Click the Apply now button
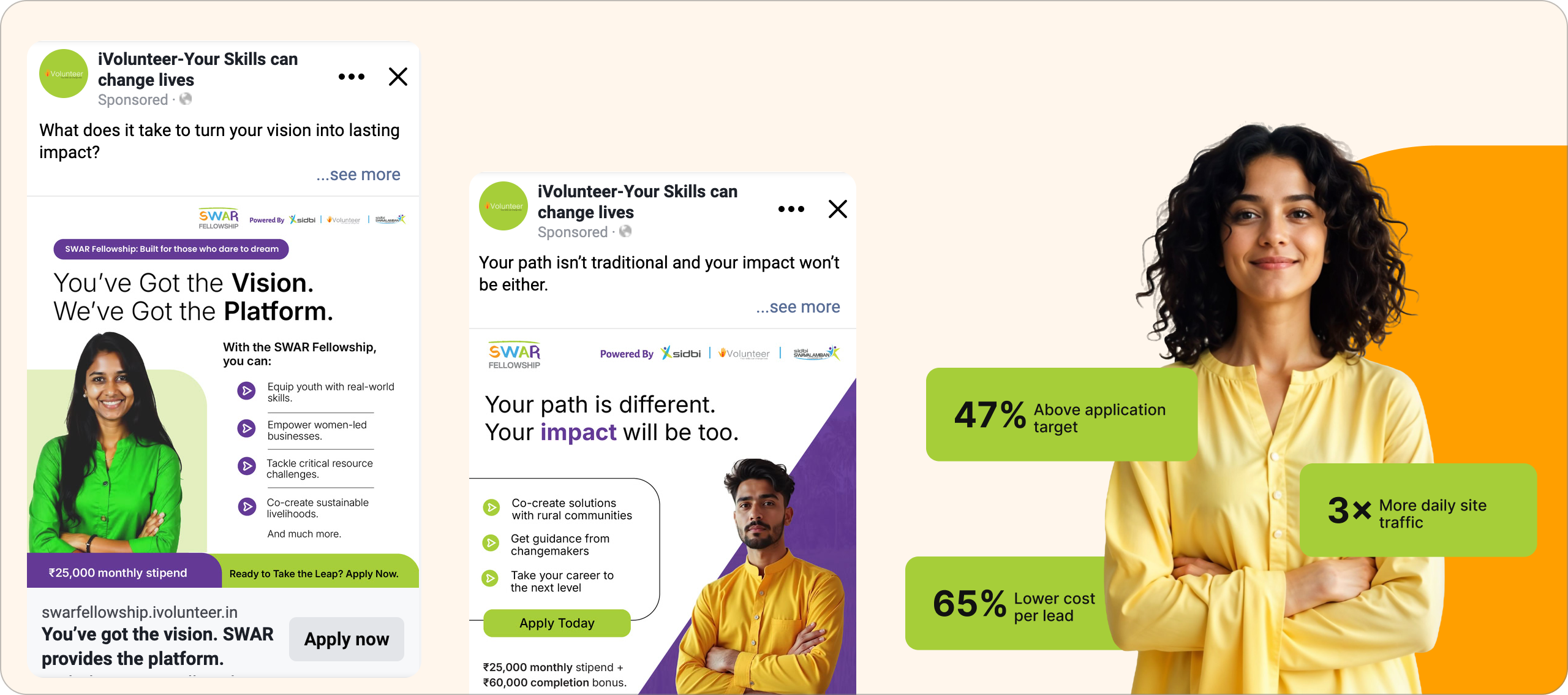 coord(347,639)
